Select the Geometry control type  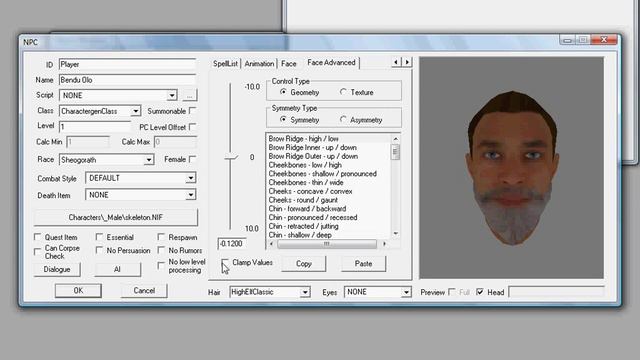point(283,92)
